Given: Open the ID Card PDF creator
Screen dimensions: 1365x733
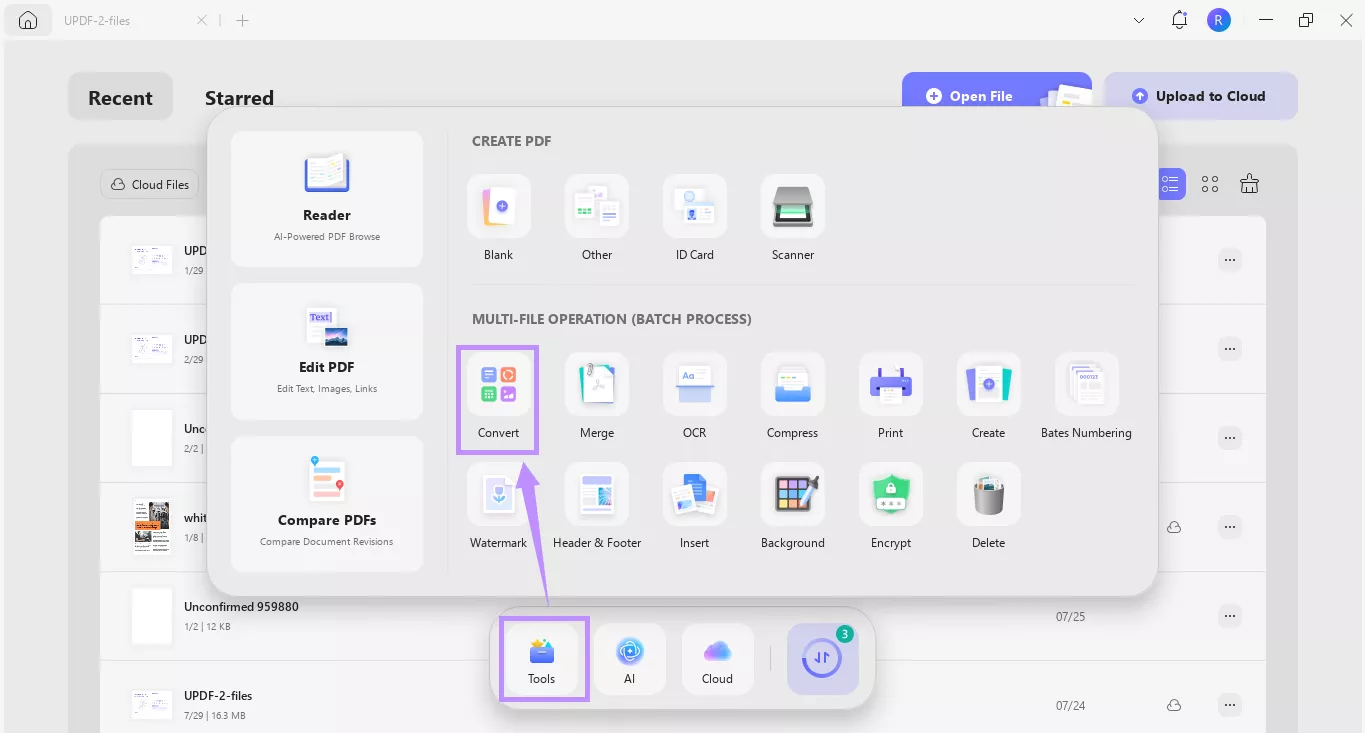Looking at the screenshot, I should click(x=694, y=218).
